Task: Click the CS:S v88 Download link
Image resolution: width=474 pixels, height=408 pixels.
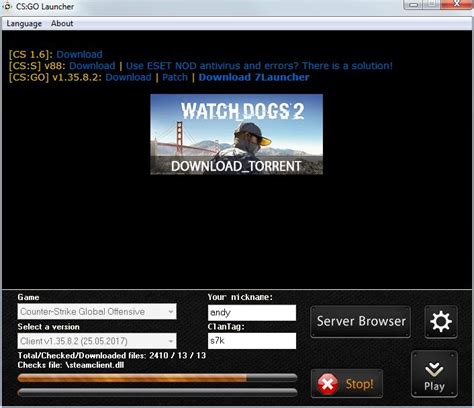Action: (x=92, y=66)
